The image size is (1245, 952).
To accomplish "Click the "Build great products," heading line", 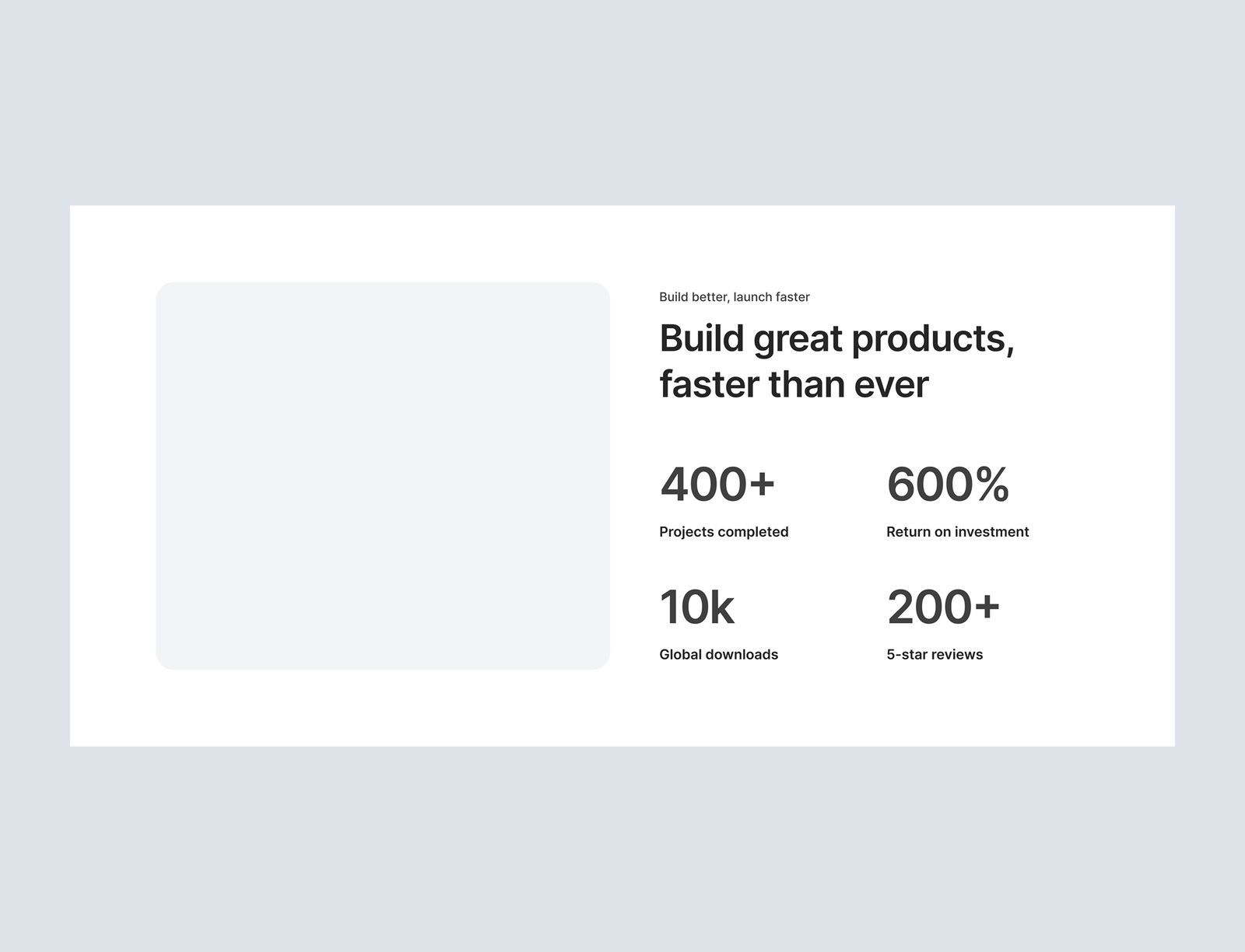I will [836, 339].
